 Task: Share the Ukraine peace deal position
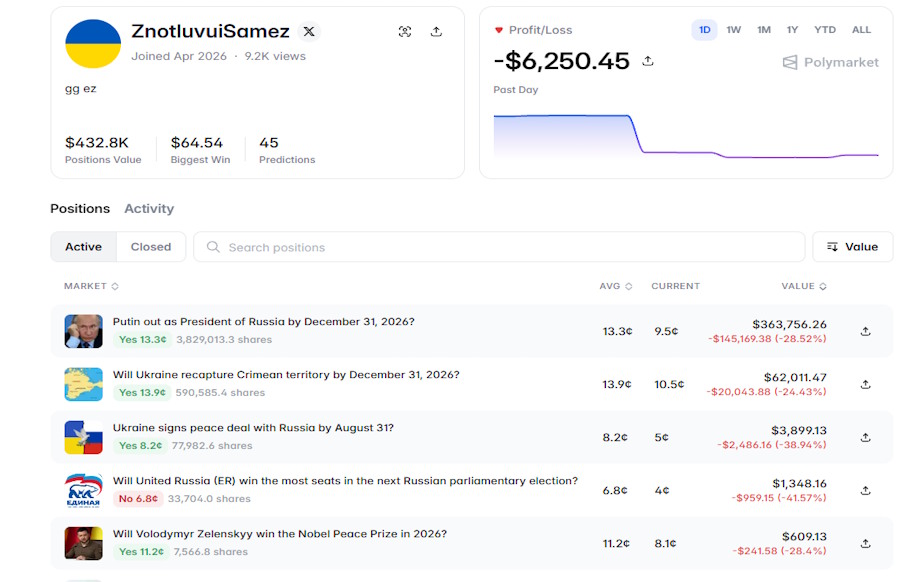click(x=866, y=438)
